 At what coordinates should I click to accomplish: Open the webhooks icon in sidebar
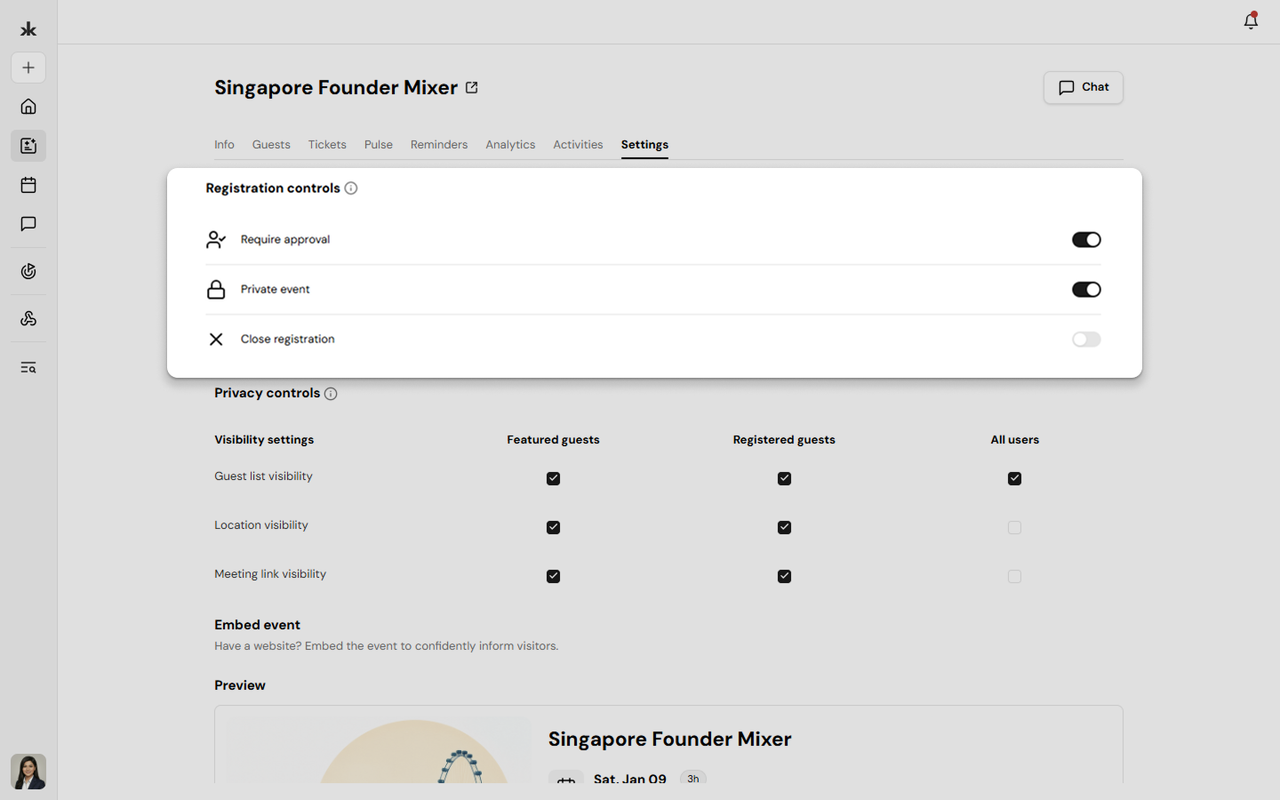(x=28, y=319)
